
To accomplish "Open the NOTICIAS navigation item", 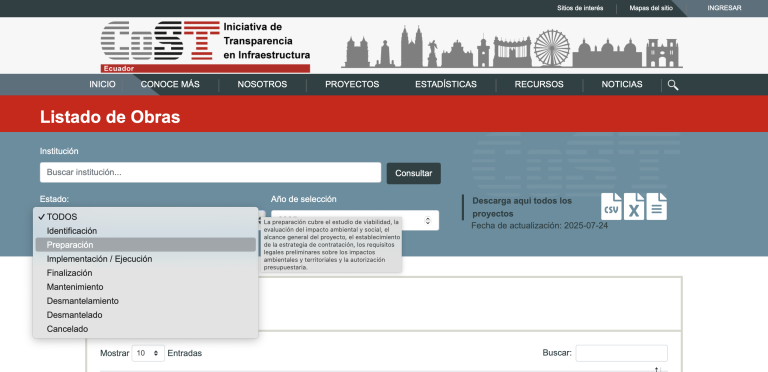I will point(622,84).
